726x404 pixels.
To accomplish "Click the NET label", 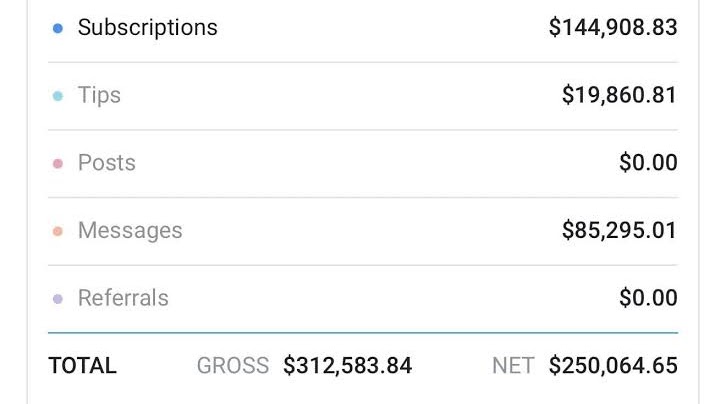I will point(513,366).
